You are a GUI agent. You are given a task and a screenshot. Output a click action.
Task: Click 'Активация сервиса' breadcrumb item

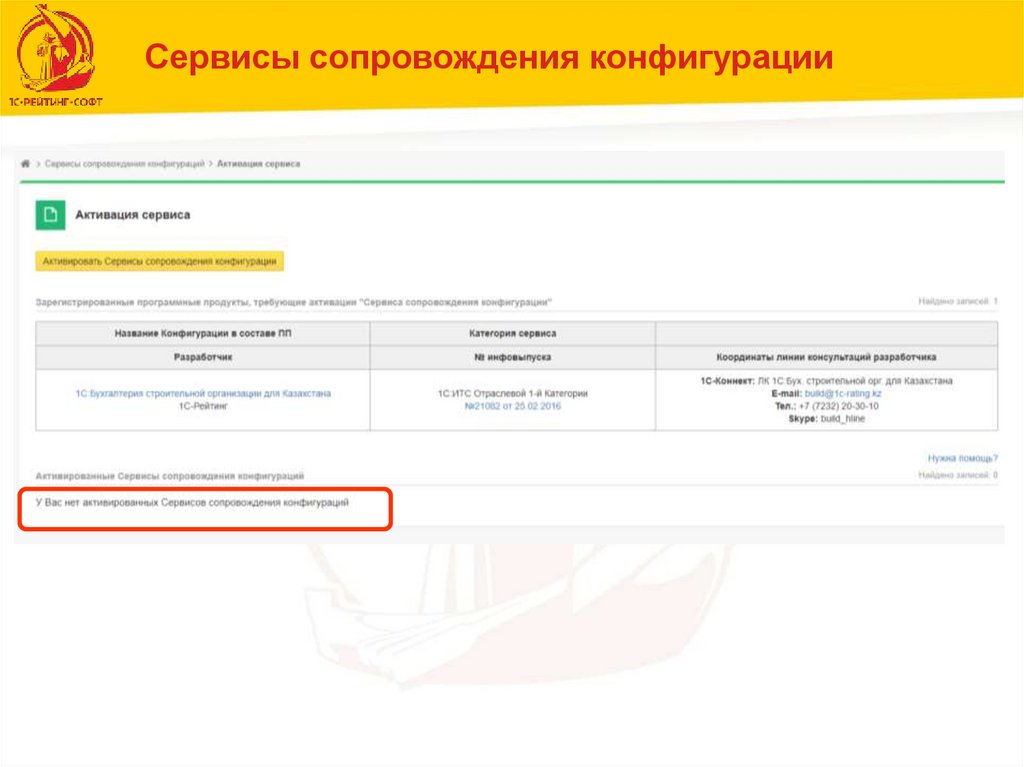click(259, 163)
